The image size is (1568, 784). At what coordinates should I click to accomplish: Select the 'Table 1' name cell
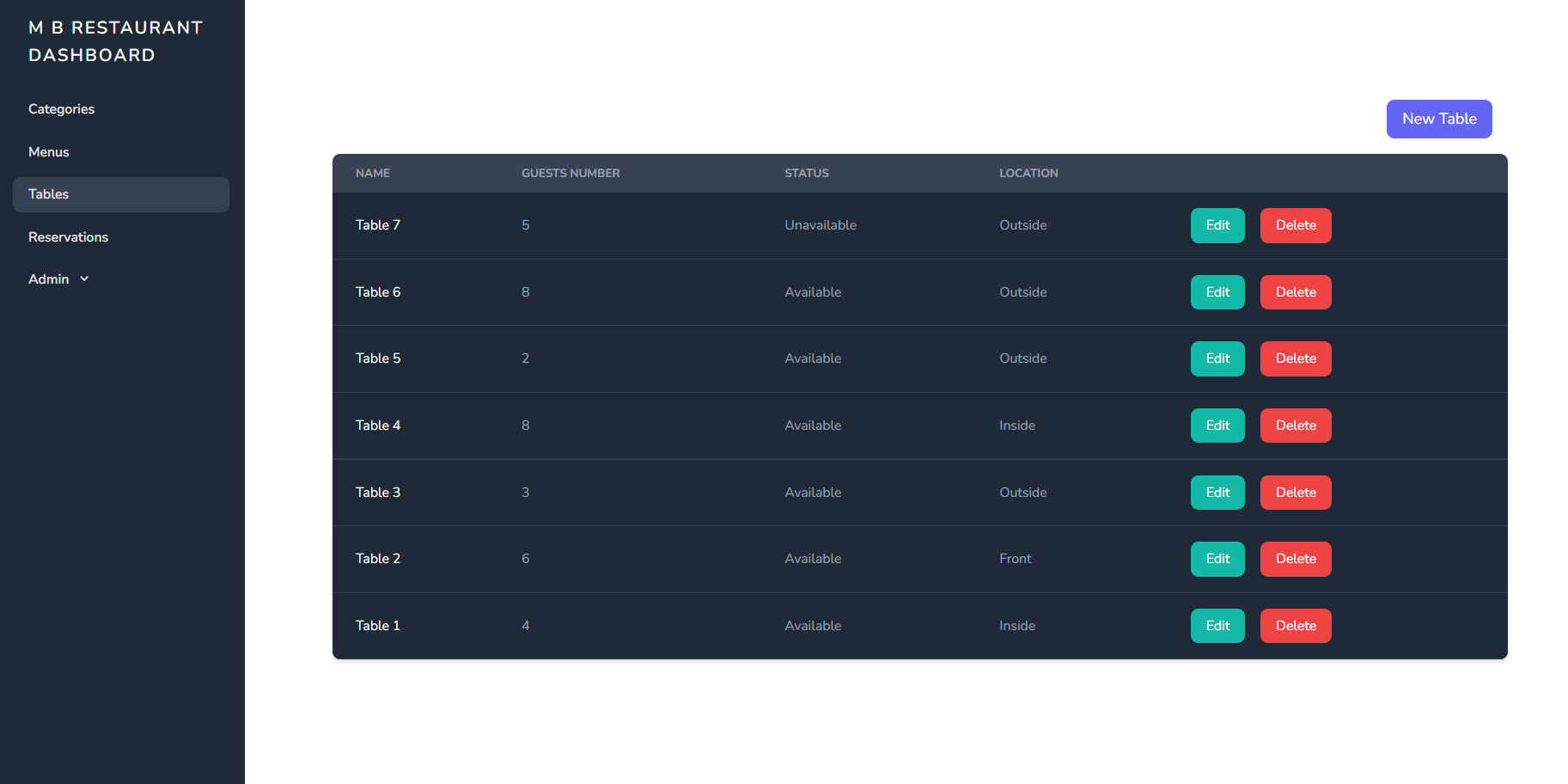[378, 626]
